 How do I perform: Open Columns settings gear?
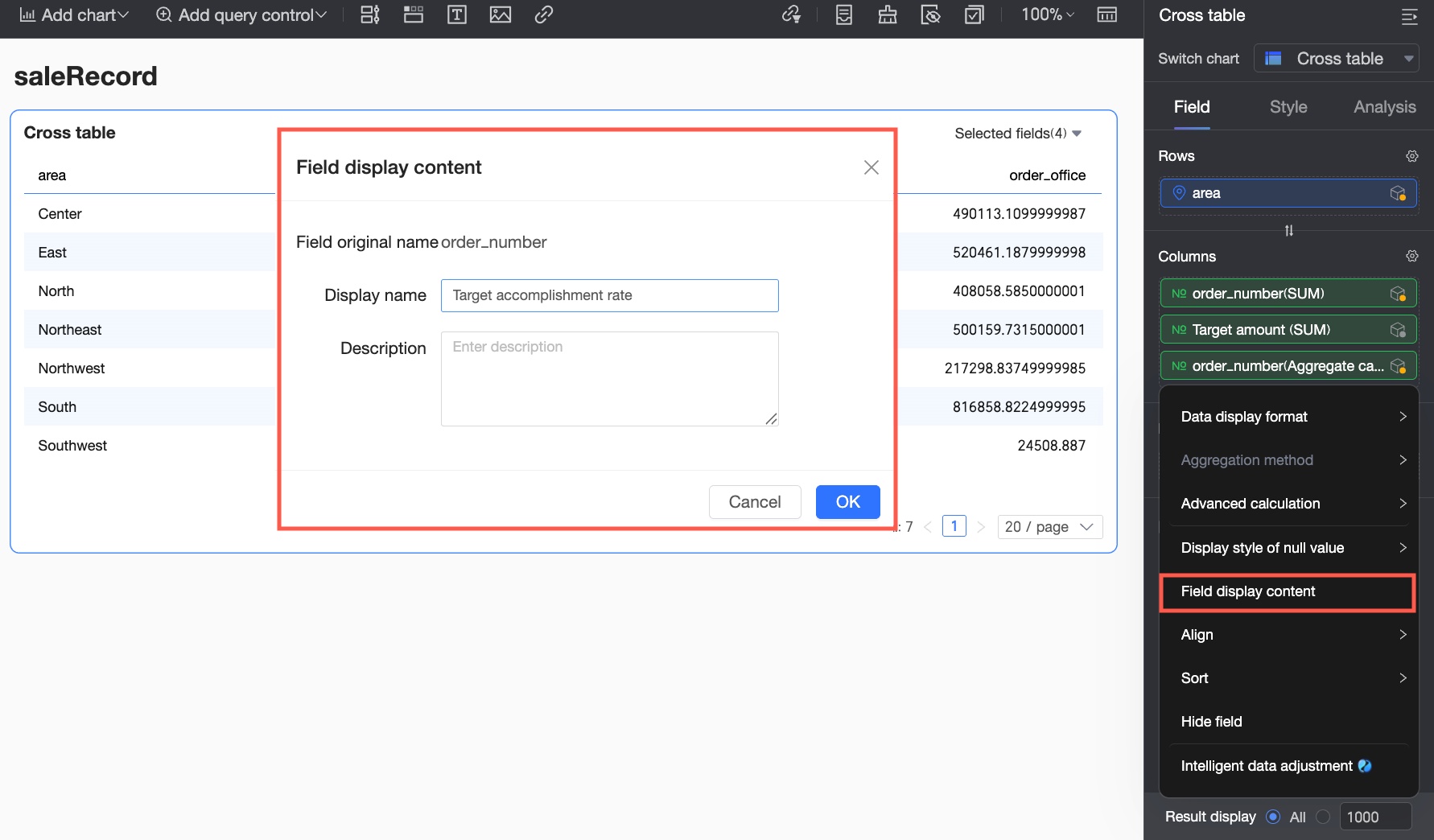click(x=1412, y=256)
